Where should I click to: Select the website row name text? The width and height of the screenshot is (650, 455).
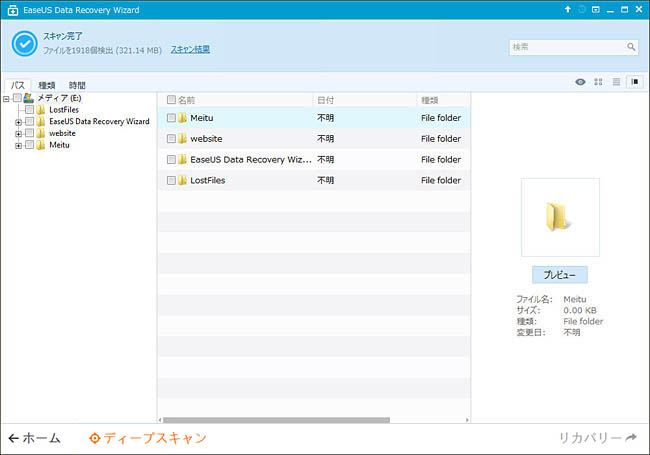point(206,139)
